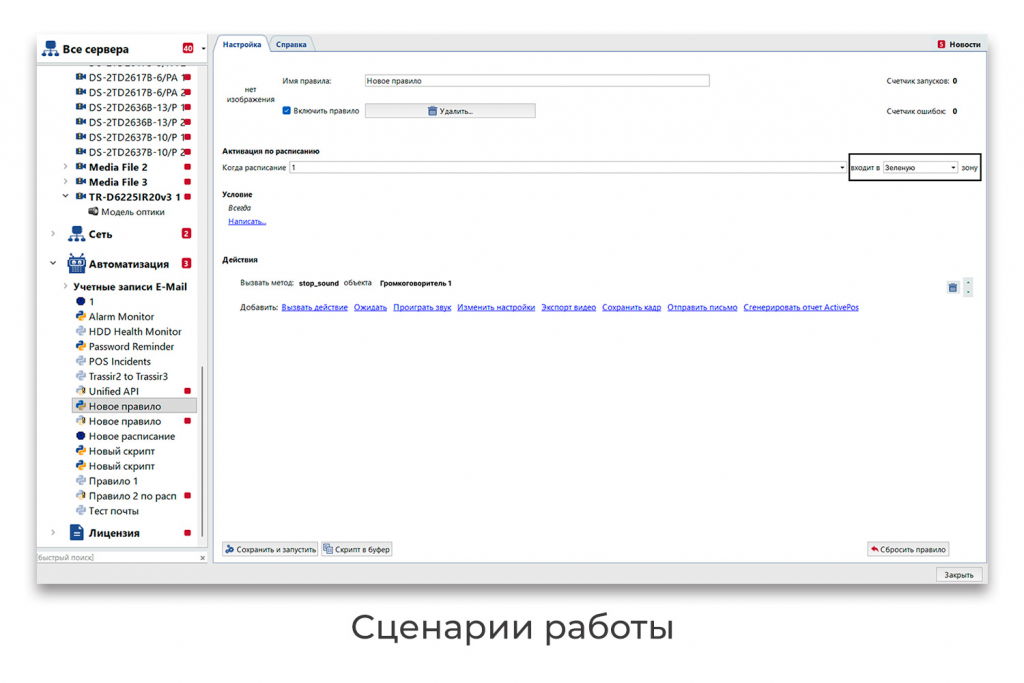Select DS-2TD2637B-10/P 1 camera

(x=133, y=137)
